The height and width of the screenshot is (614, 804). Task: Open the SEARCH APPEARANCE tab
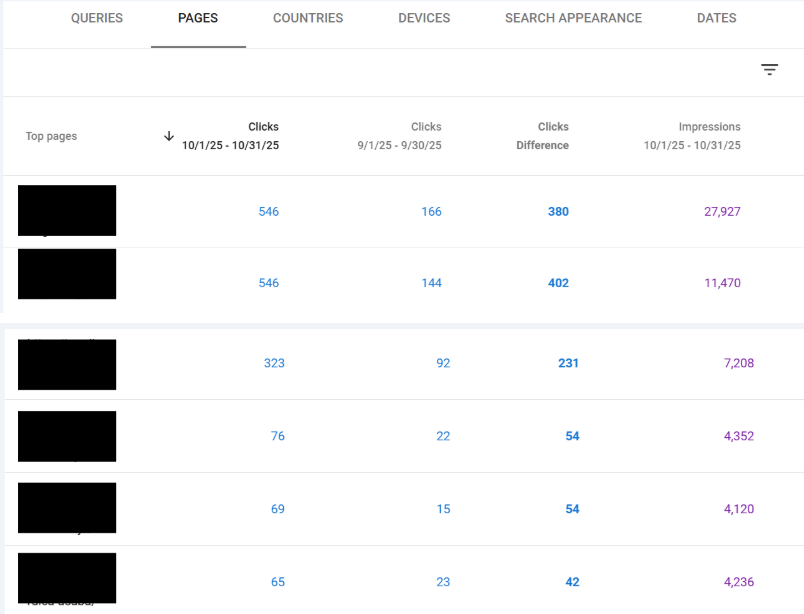coord(573,18)
